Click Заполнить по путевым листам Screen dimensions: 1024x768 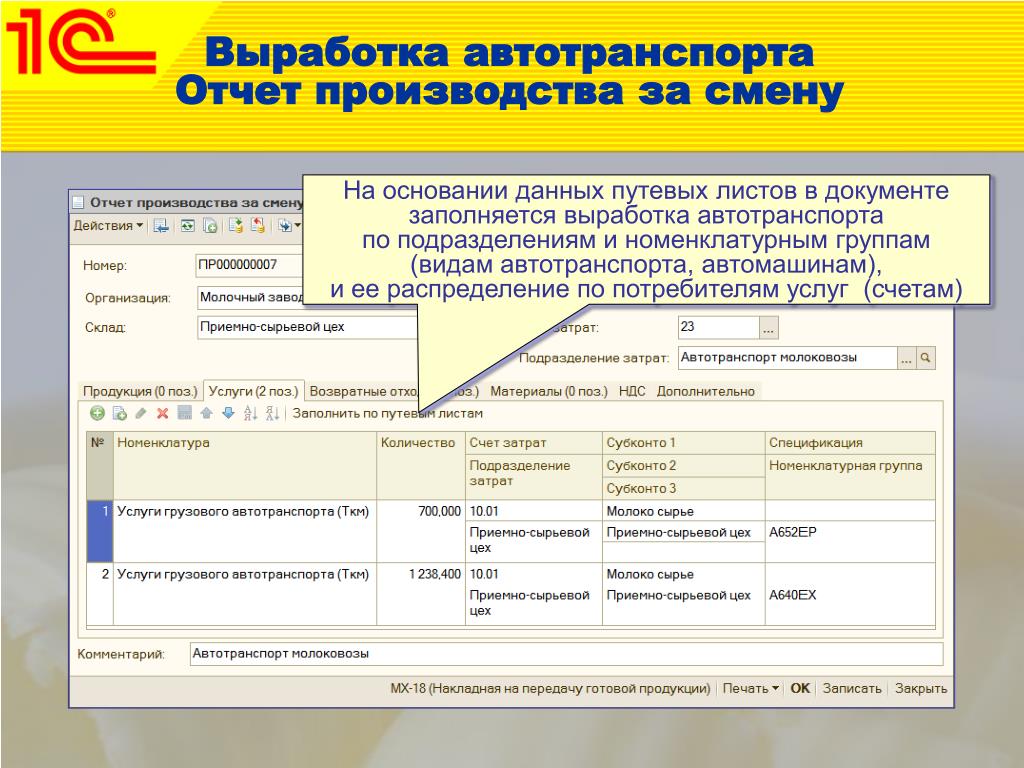point(388,413)
